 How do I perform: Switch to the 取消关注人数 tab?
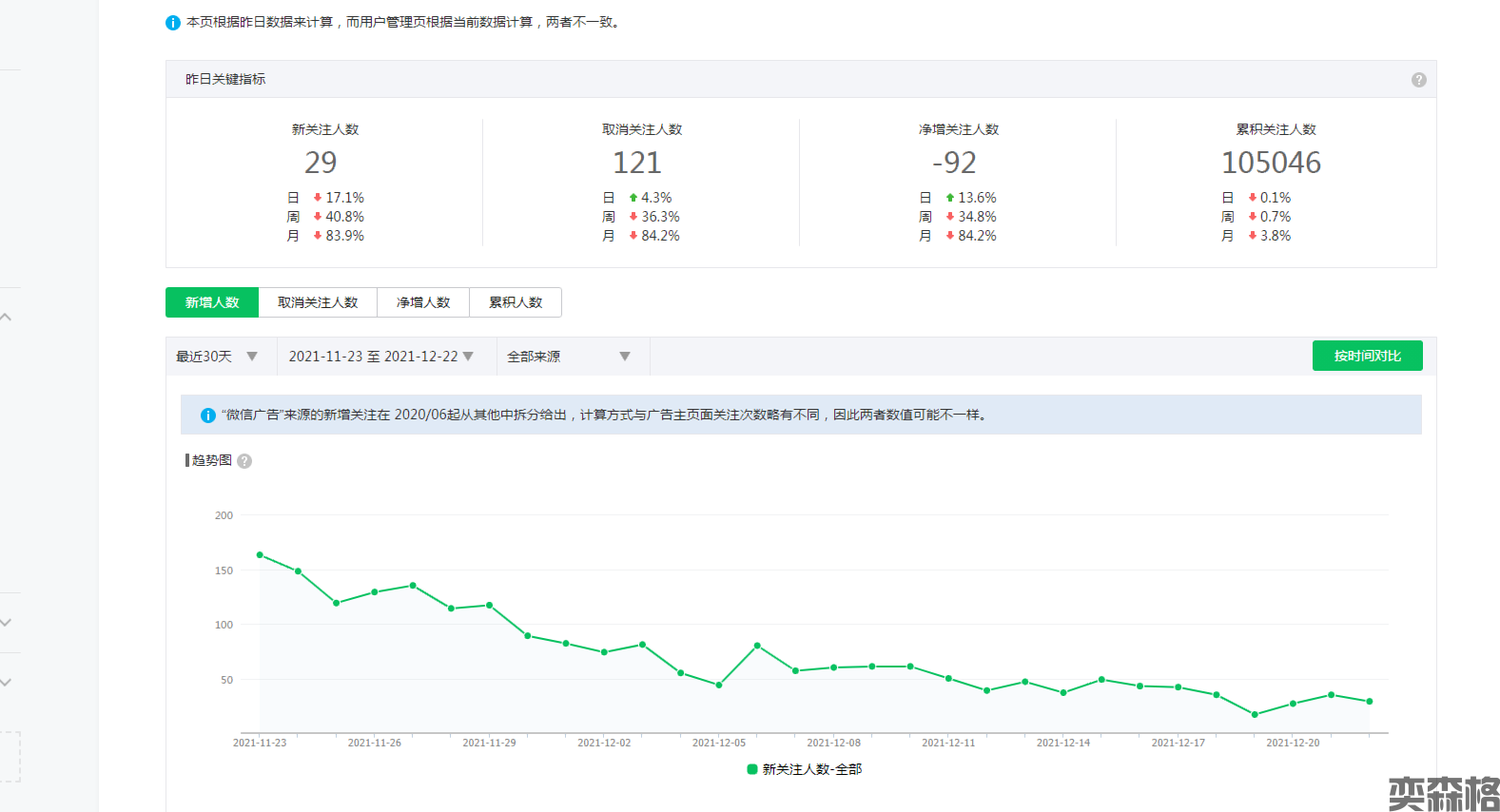click(318, 302)
